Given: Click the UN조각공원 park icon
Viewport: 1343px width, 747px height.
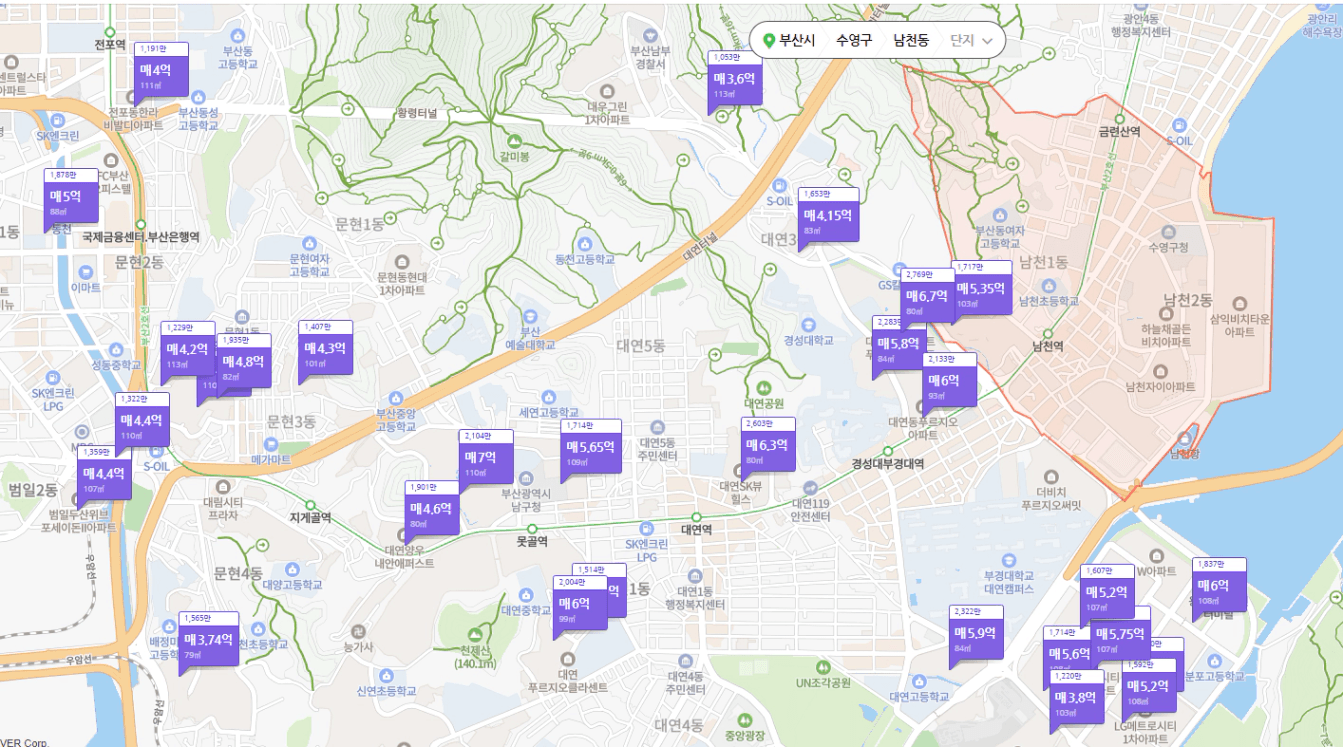Looking at the screenshot, I should 823,667.
